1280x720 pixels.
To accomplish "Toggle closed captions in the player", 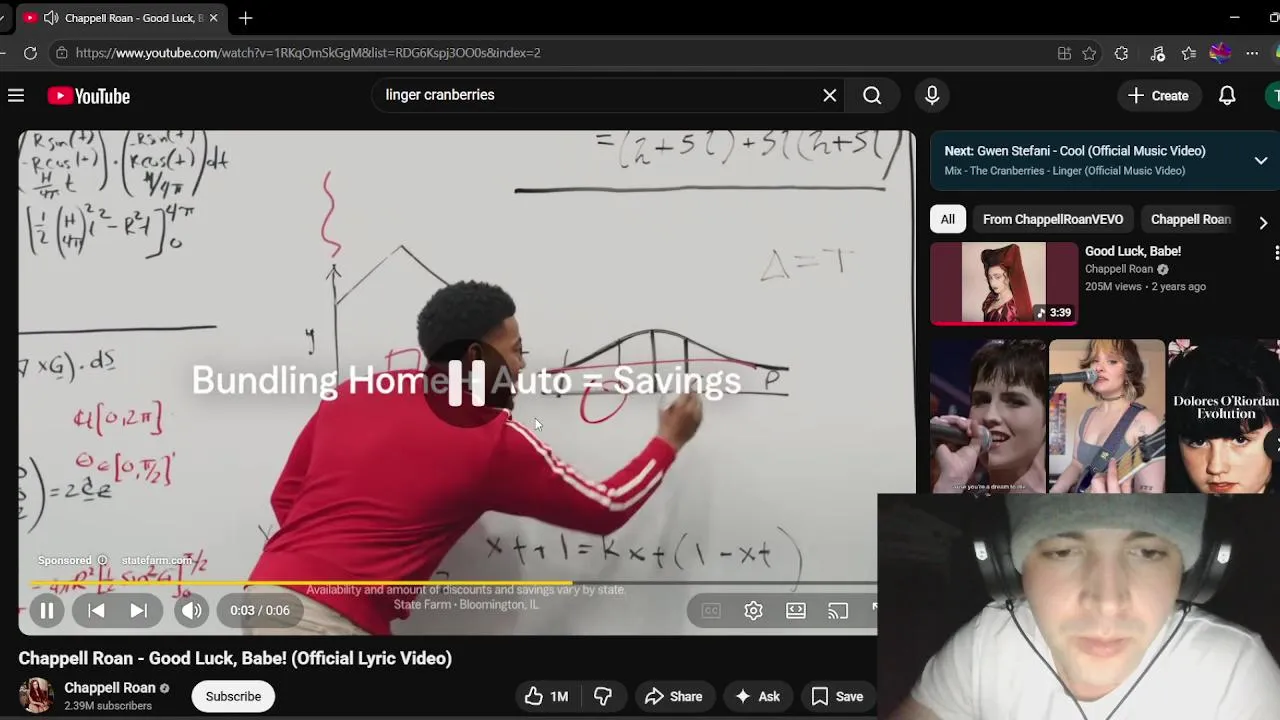I will pos(711,610).
